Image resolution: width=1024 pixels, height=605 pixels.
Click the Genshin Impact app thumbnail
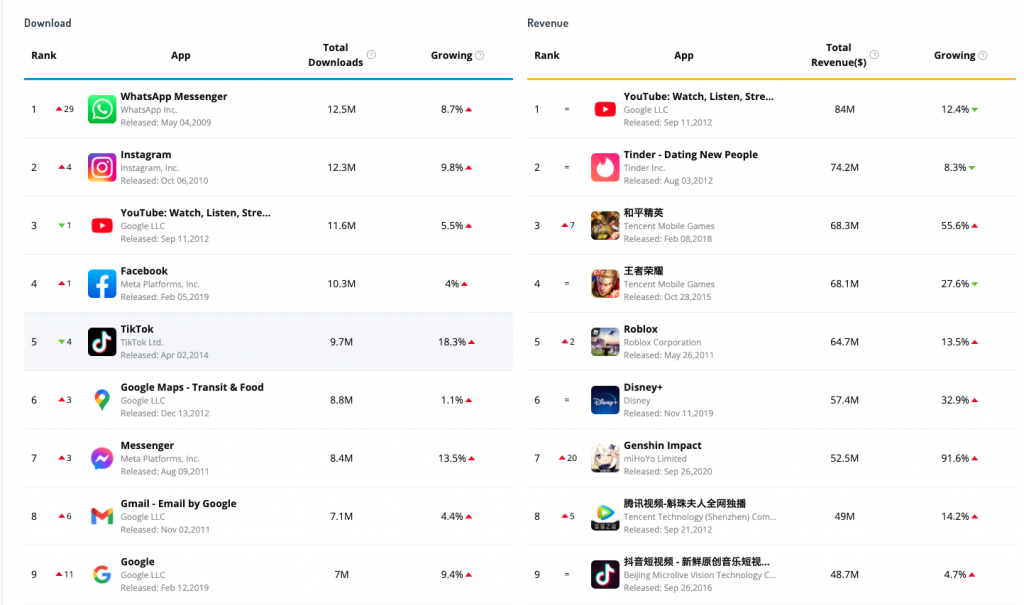click(605, 458)
